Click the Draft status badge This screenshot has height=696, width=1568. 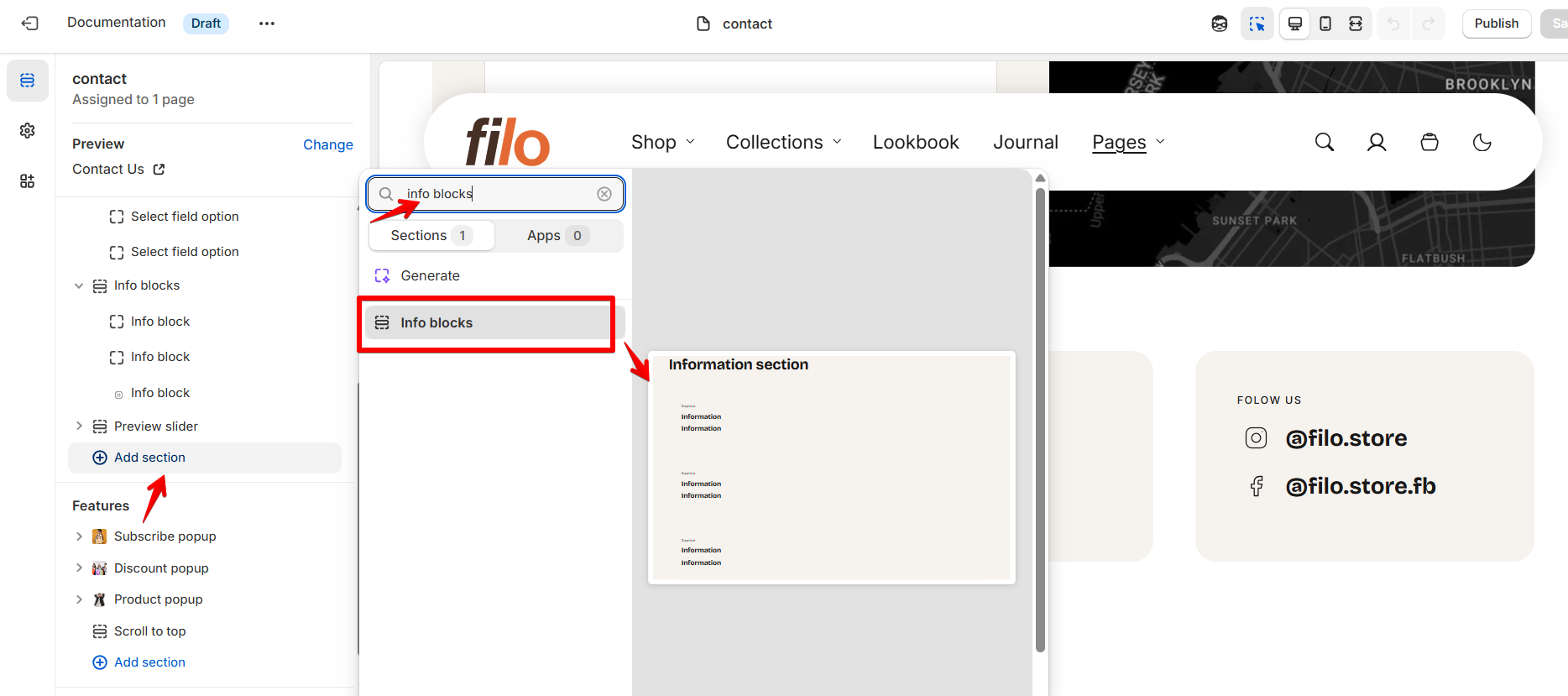pos(206,24)
